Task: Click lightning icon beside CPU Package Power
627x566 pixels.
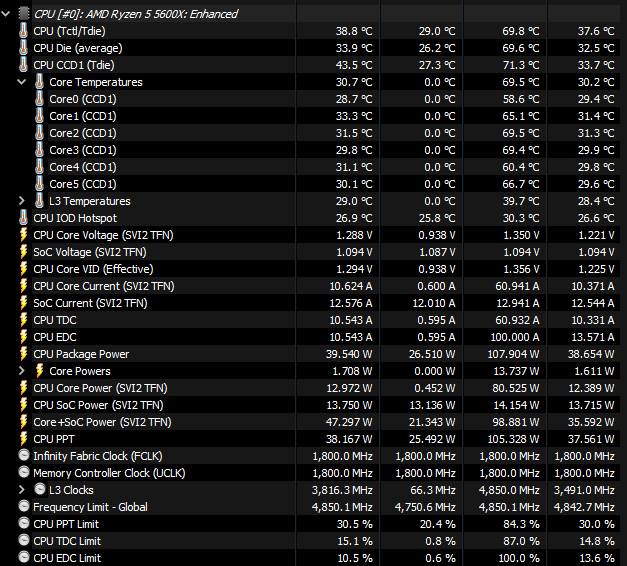Action: click(x=24, y=354)
